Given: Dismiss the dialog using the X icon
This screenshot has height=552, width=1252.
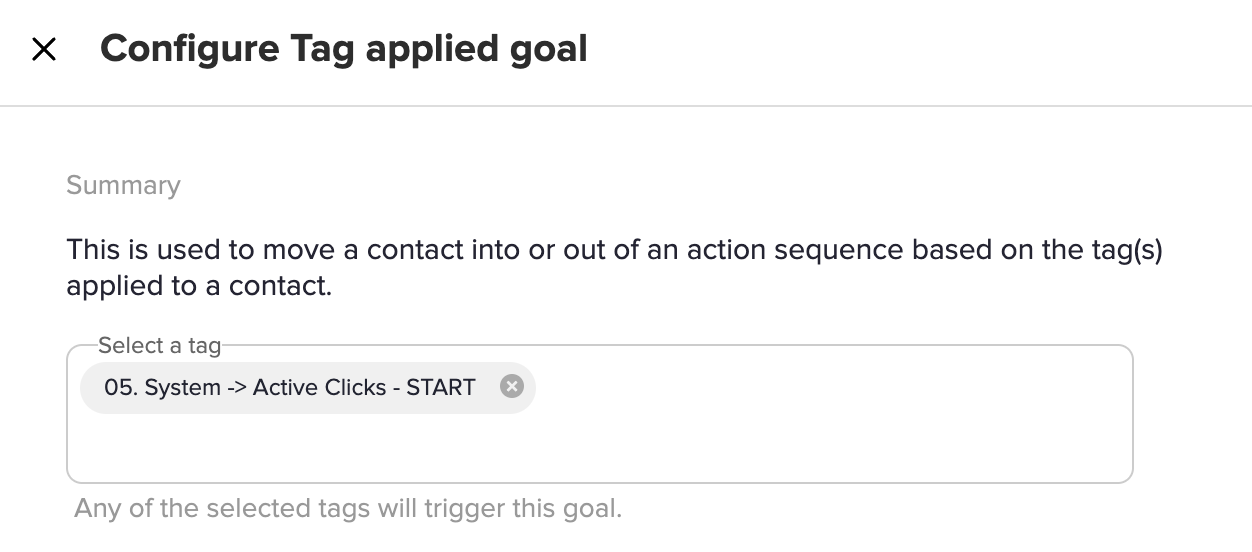Looking at the screenshot, I should tap(44, 50).
